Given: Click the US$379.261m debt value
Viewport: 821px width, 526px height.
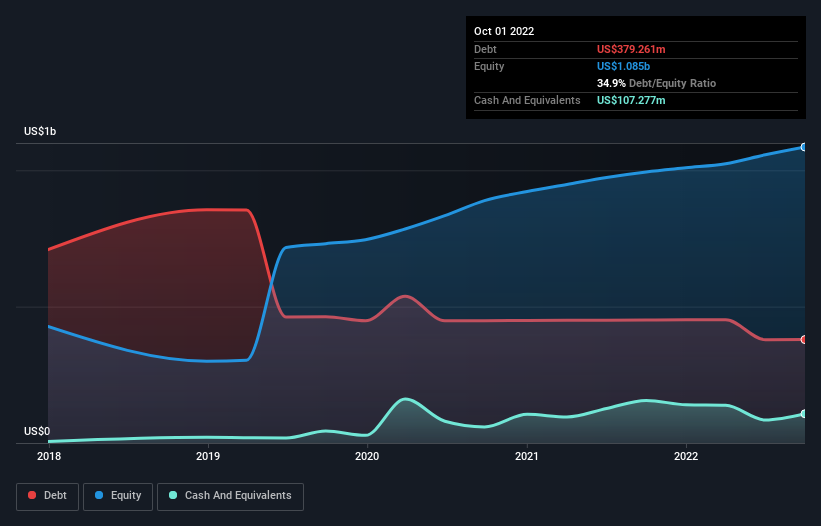Looking at the screenshot, I should pos(631,49).
